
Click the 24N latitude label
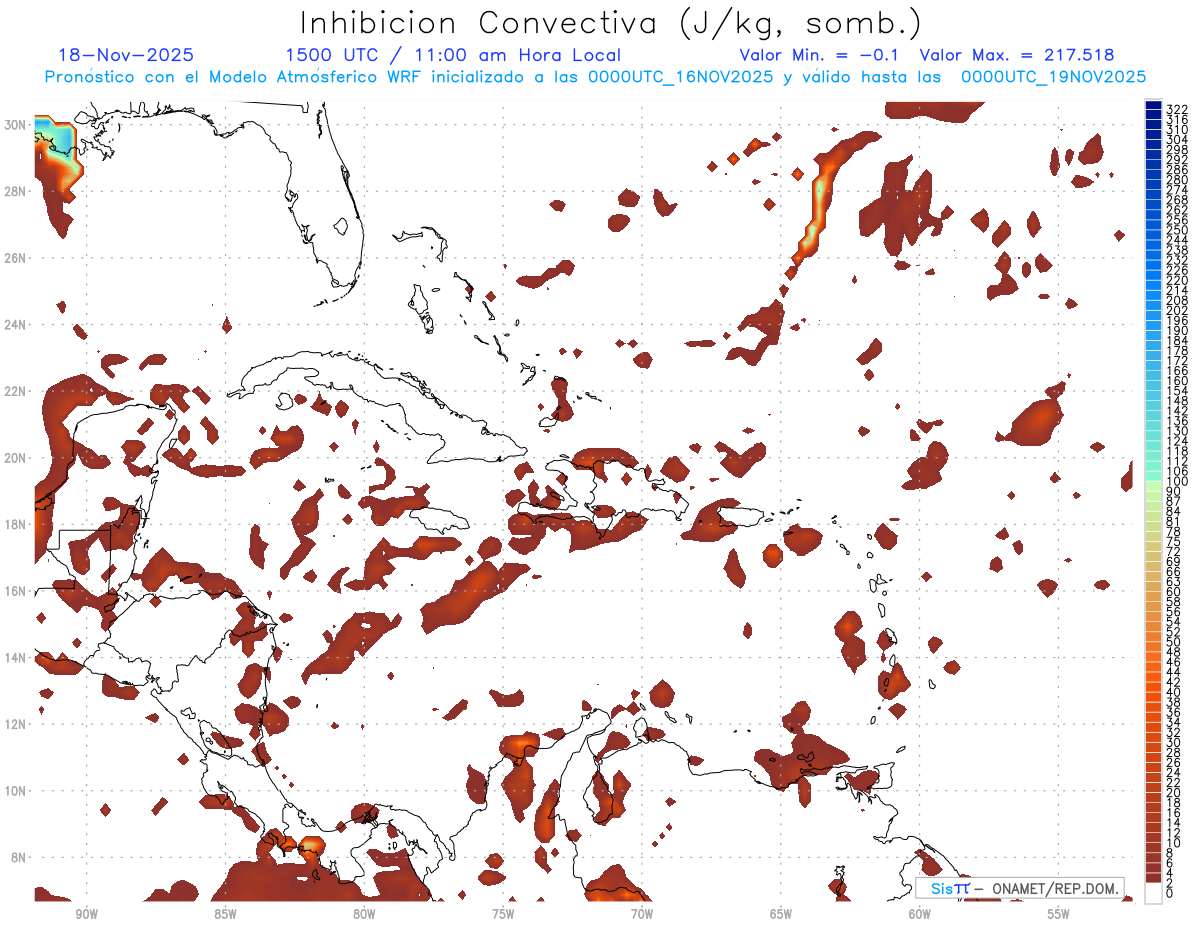(17, 325)
